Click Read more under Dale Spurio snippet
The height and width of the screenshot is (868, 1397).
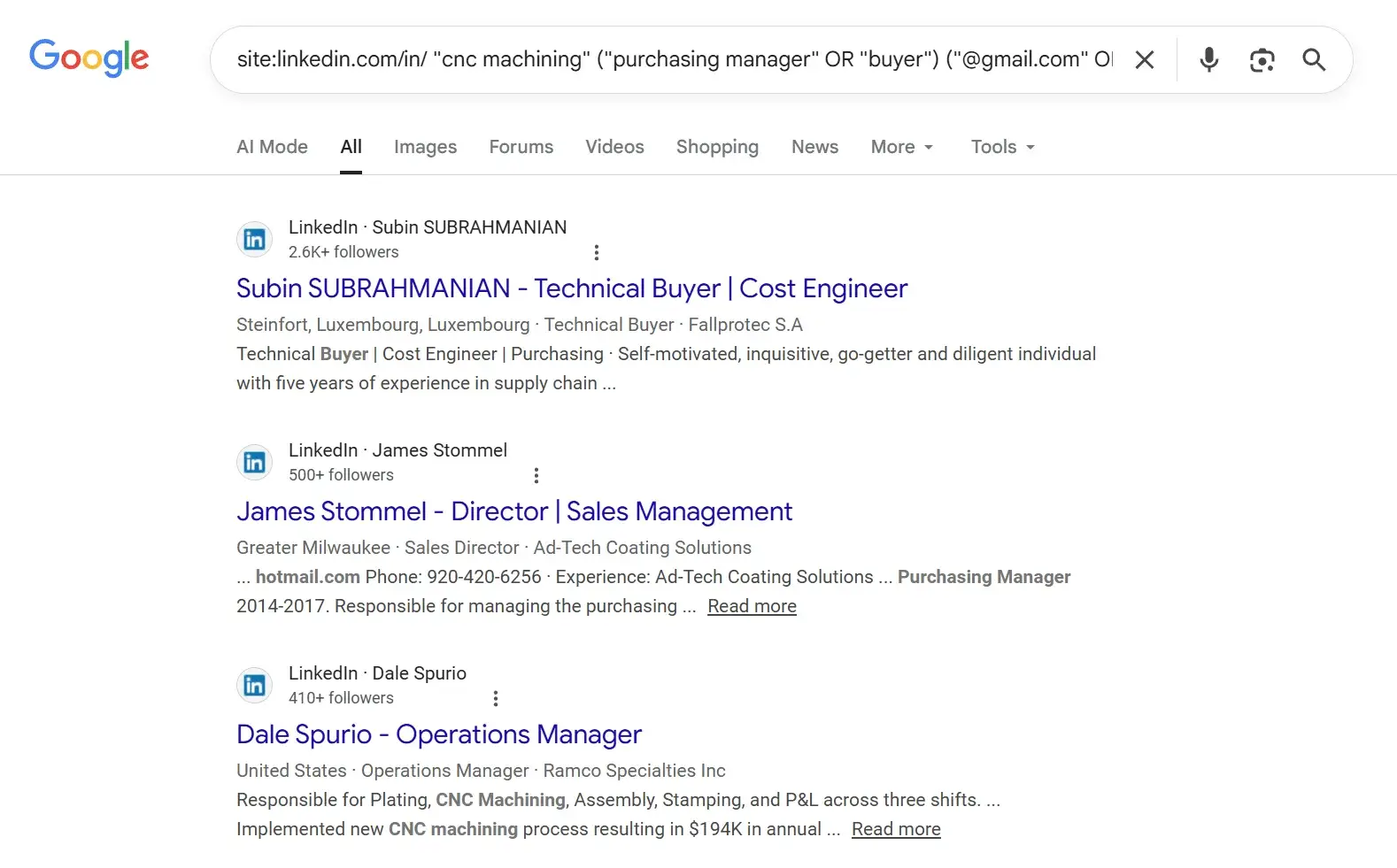(x=896, y=829)
